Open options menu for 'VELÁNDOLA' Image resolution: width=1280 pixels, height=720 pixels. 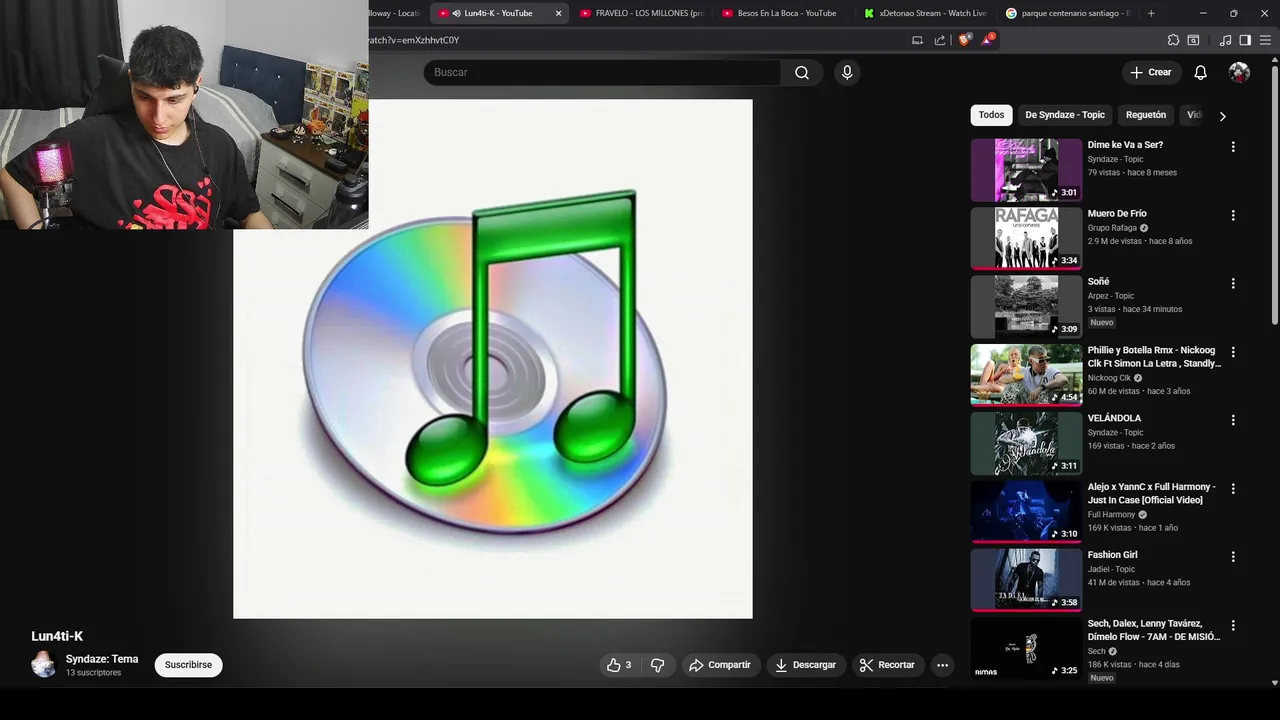coord(1233,421)
